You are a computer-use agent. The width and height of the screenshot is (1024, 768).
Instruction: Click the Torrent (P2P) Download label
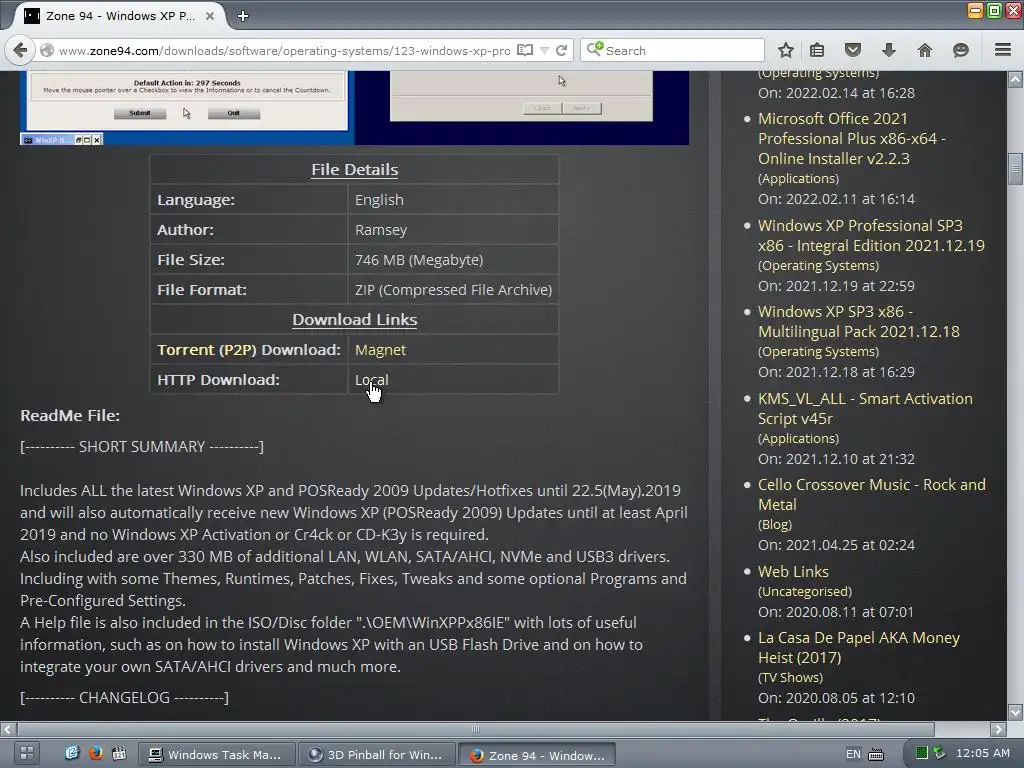pos(249,350)
